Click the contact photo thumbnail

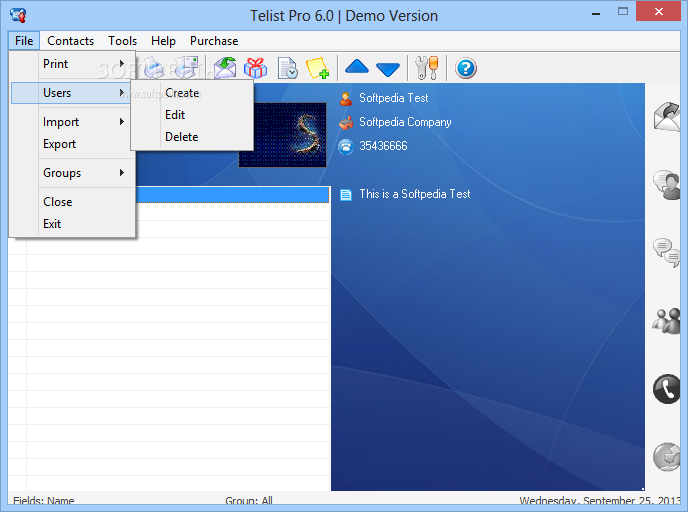[290, 135]
